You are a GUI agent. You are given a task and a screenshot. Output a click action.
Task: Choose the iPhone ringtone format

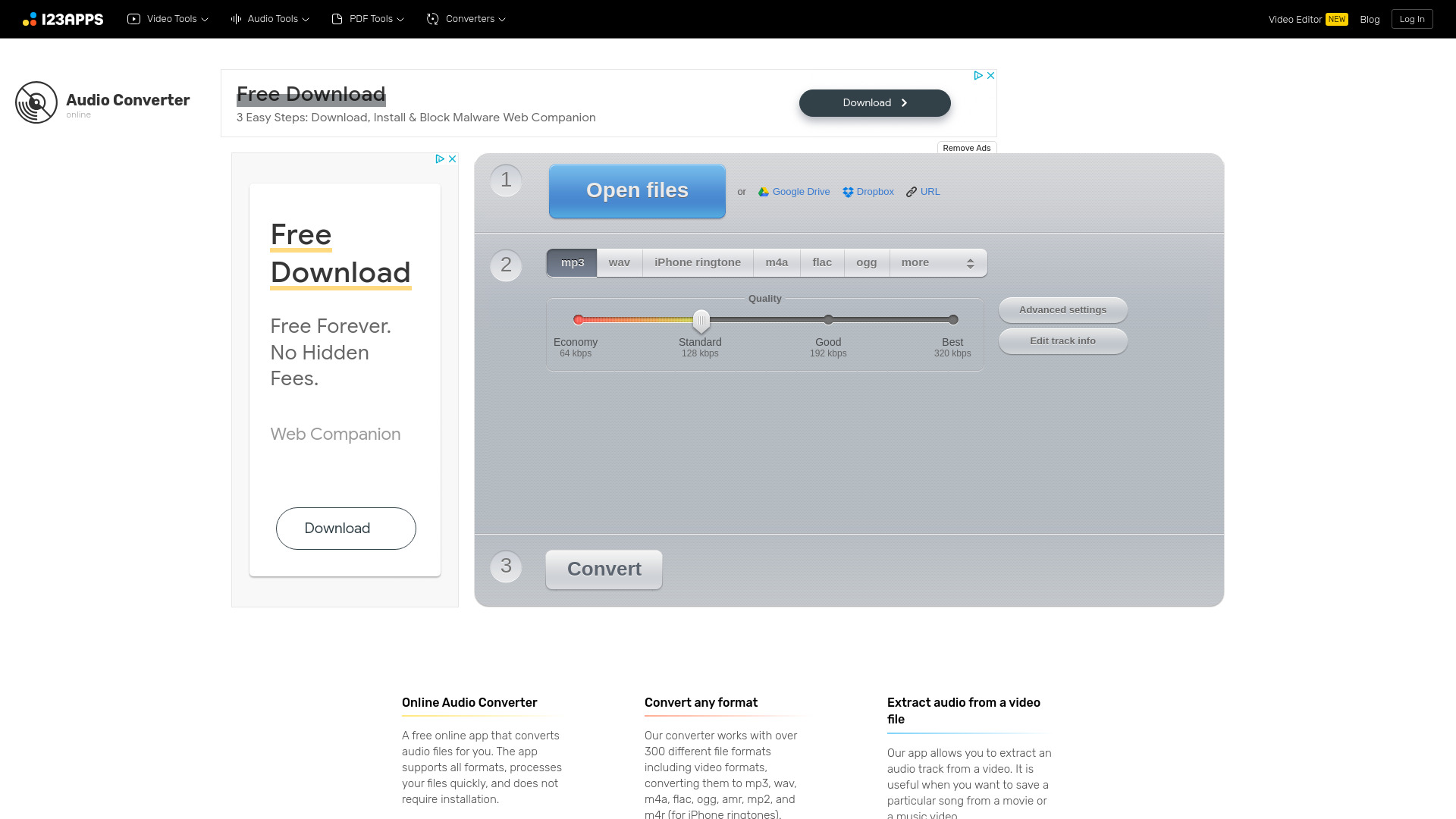[x=698, y=262]
